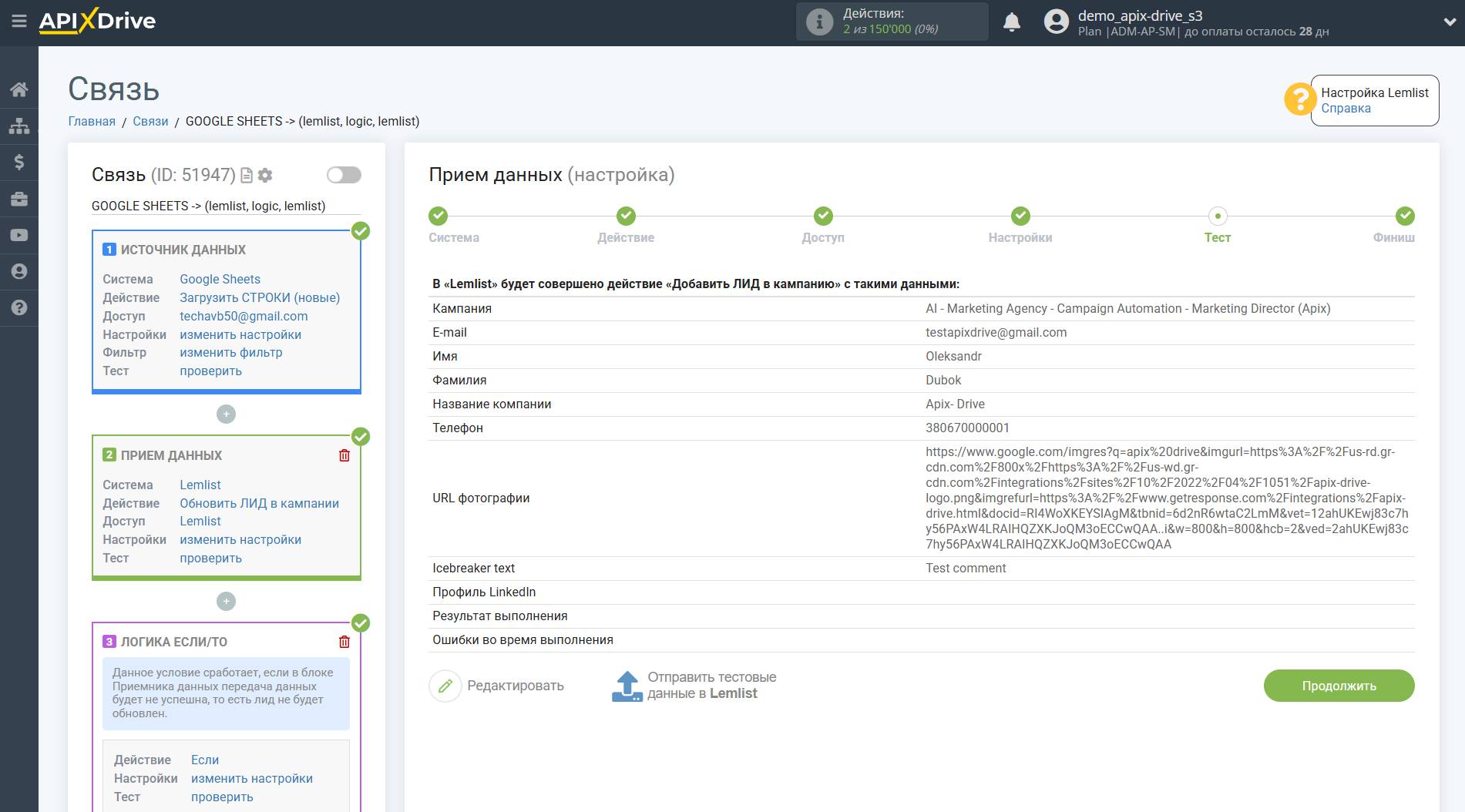Click the photo URL text

coord(1167,498)
